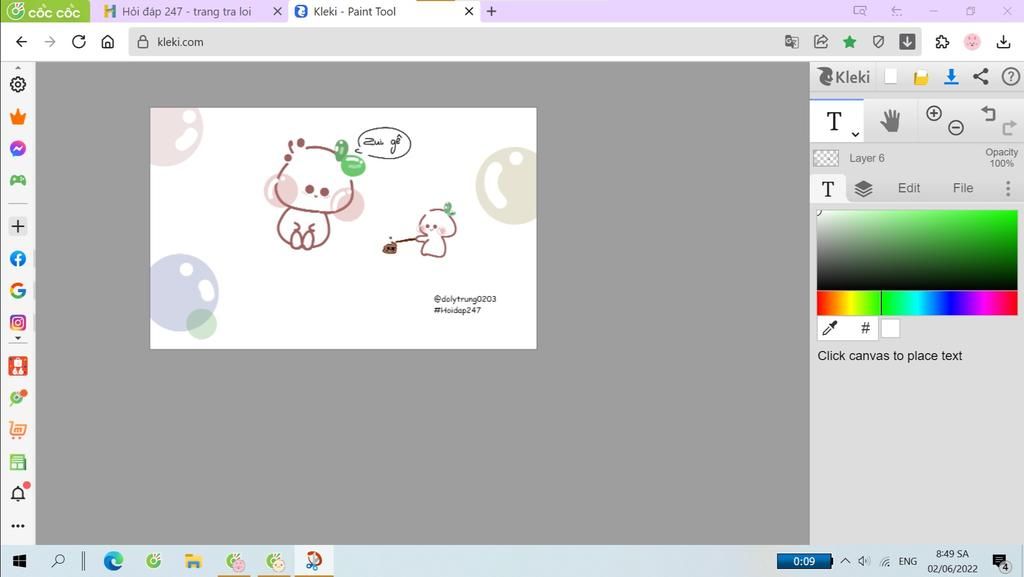Redo the action
1024x577 pixels.
[1009, 127]
